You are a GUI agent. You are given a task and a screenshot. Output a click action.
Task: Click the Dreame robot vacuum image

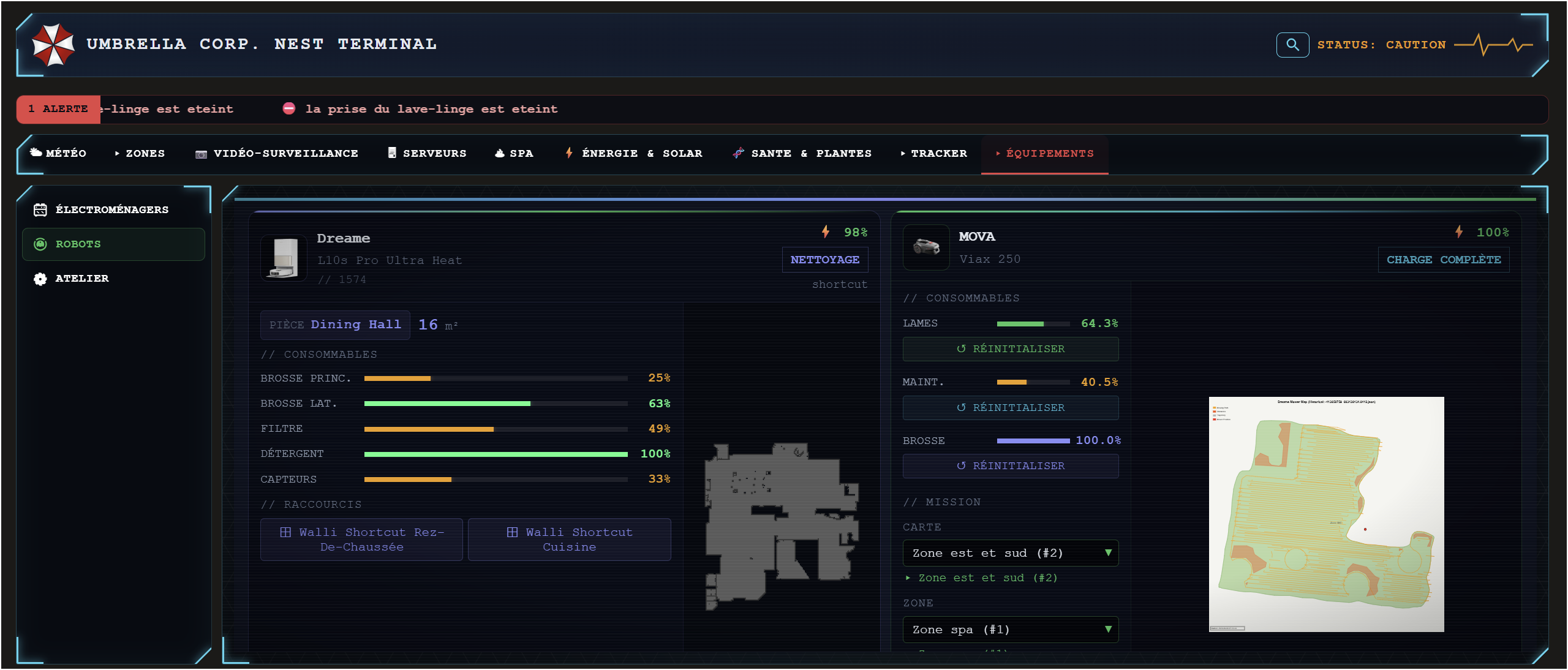click(284, 258)
